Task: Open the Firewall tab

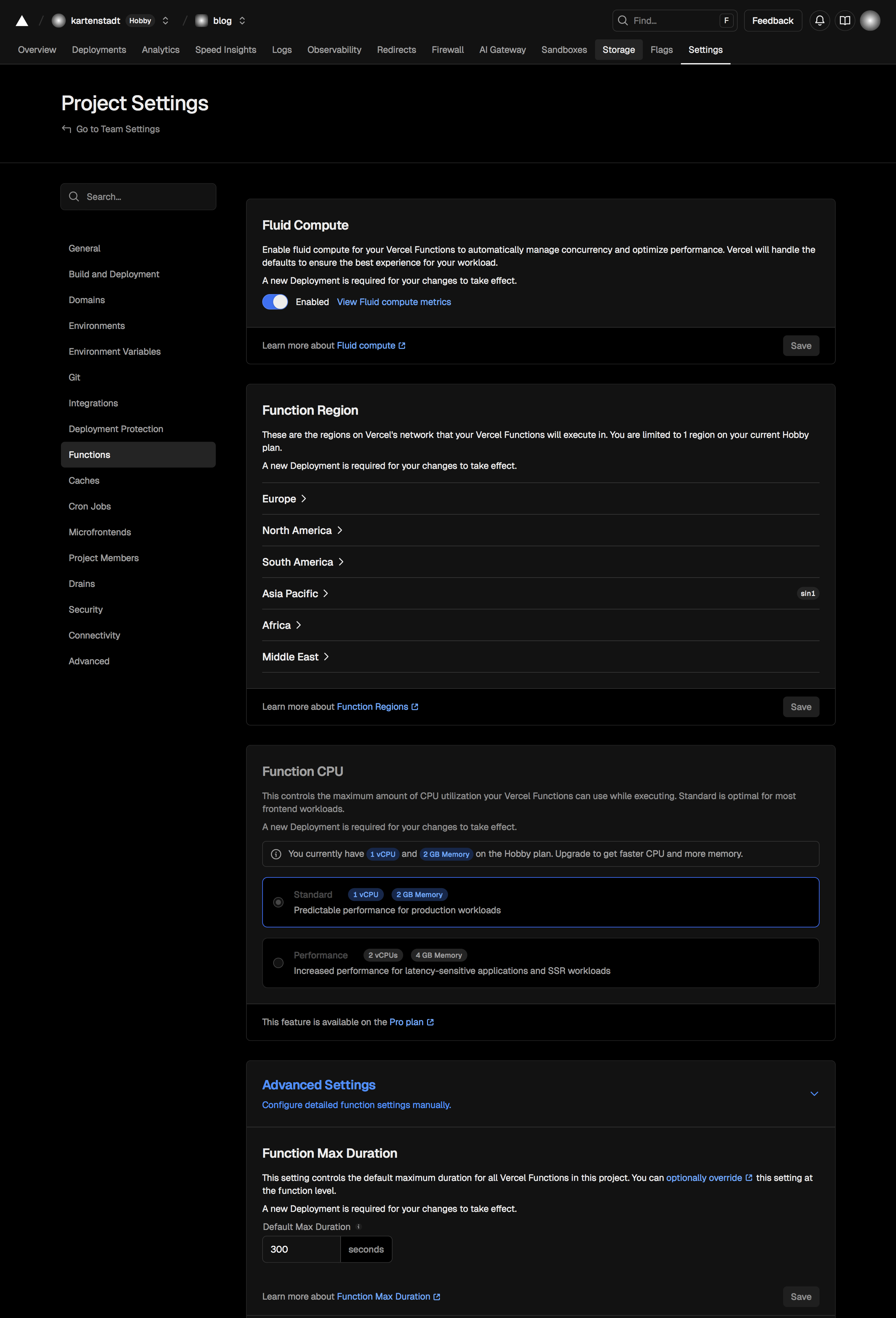Action: click(x=447, y=50)
